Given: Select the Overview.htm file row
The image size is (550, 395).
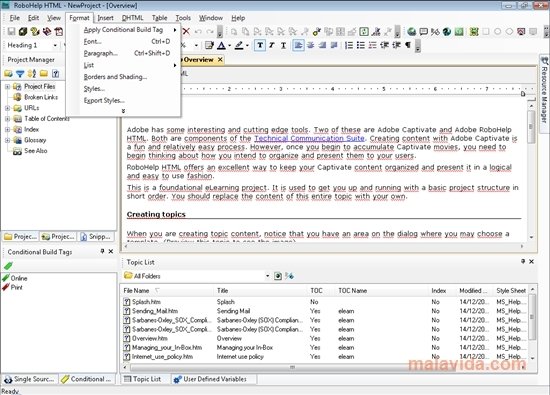Looking at the screenshot, I should [324, 338].
